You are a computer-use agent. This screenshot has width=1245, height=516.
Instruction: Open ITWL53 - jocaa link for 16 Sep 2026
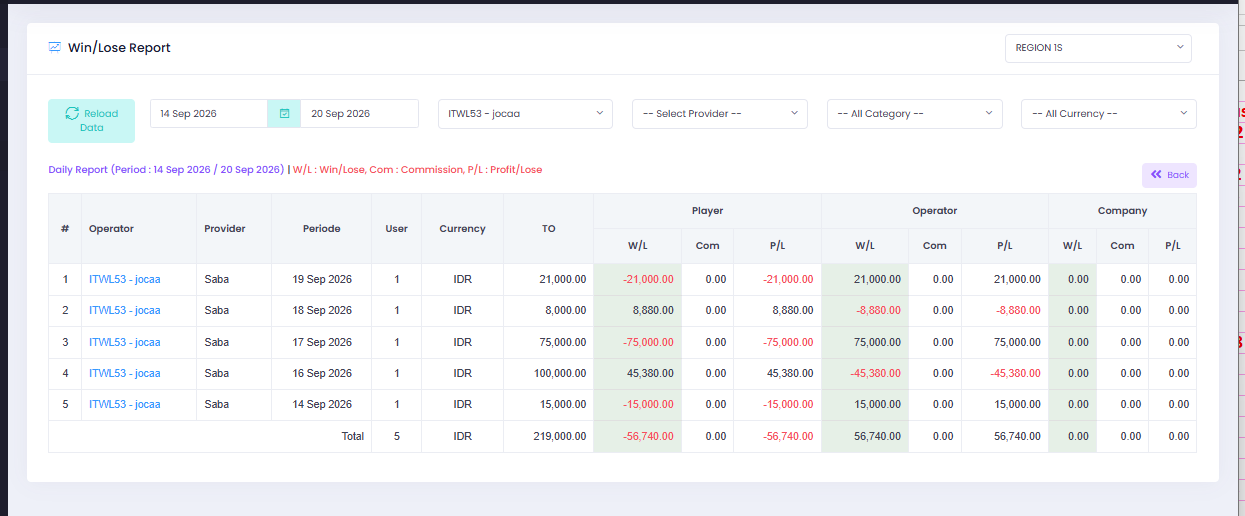pos(124,374)
